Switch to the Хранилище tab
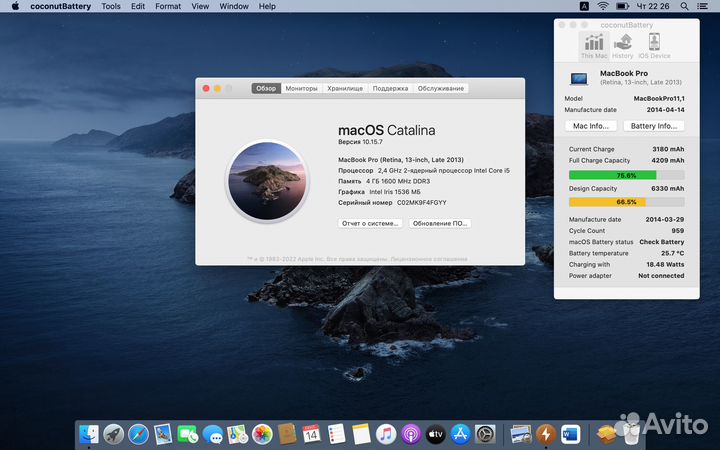 345,88
